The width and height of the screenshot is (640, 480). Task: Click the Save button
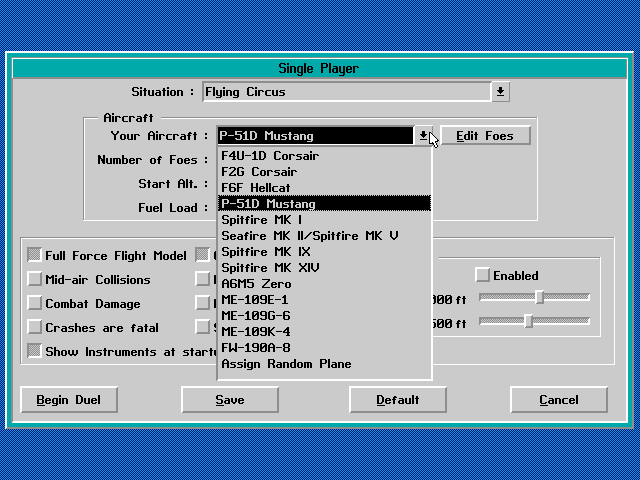pyautogui.click(x=230, y=400)
